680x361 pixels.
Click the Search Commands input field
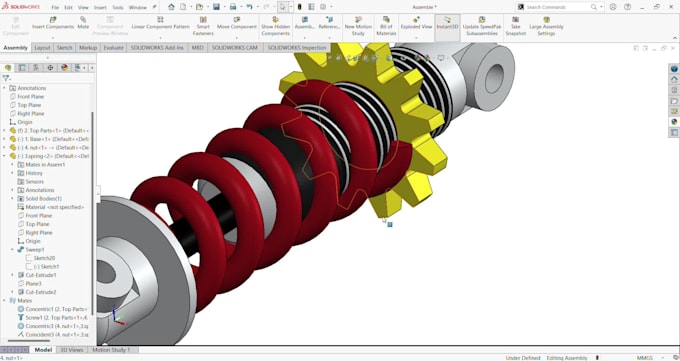tap(558, 7)
